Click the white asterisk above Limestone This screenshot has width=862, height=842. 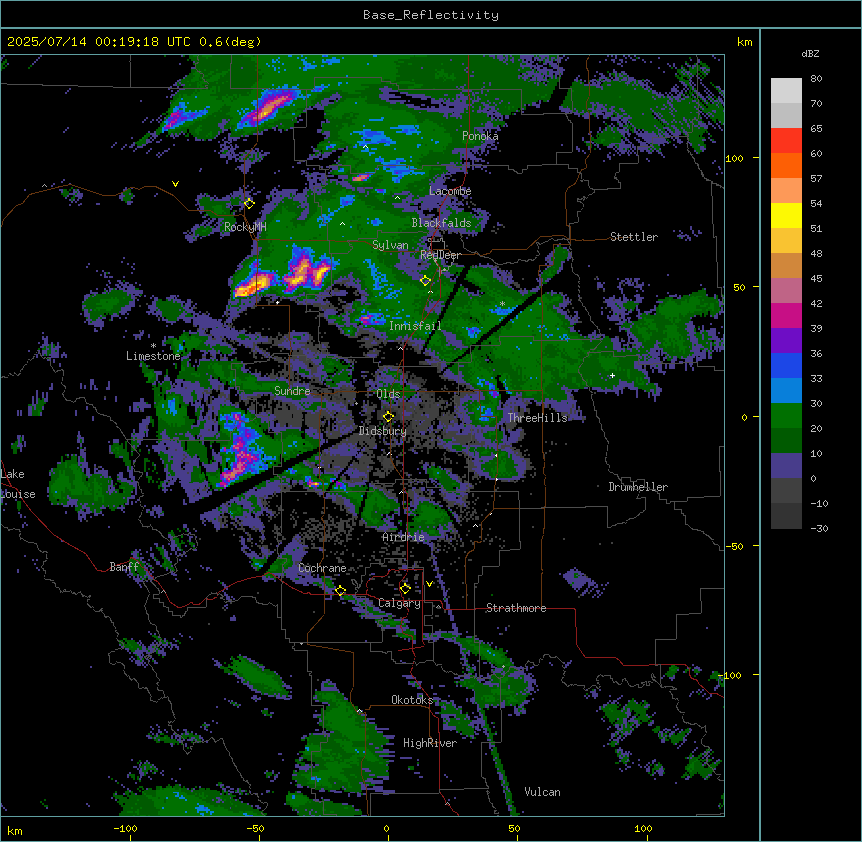click(153, 346)
